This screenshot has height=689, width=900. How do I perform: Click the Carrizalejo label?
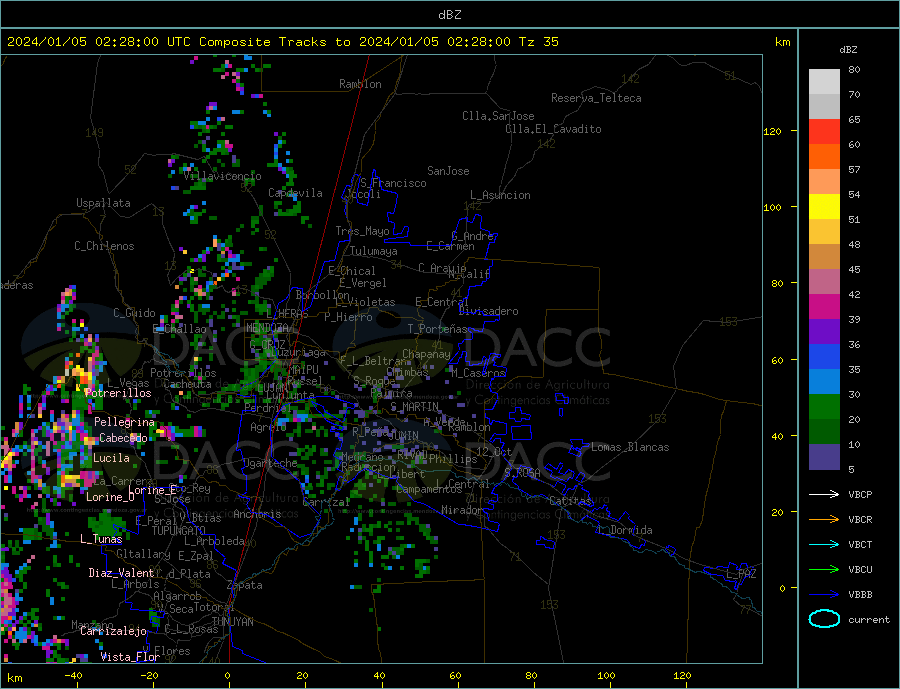(113, 632)
